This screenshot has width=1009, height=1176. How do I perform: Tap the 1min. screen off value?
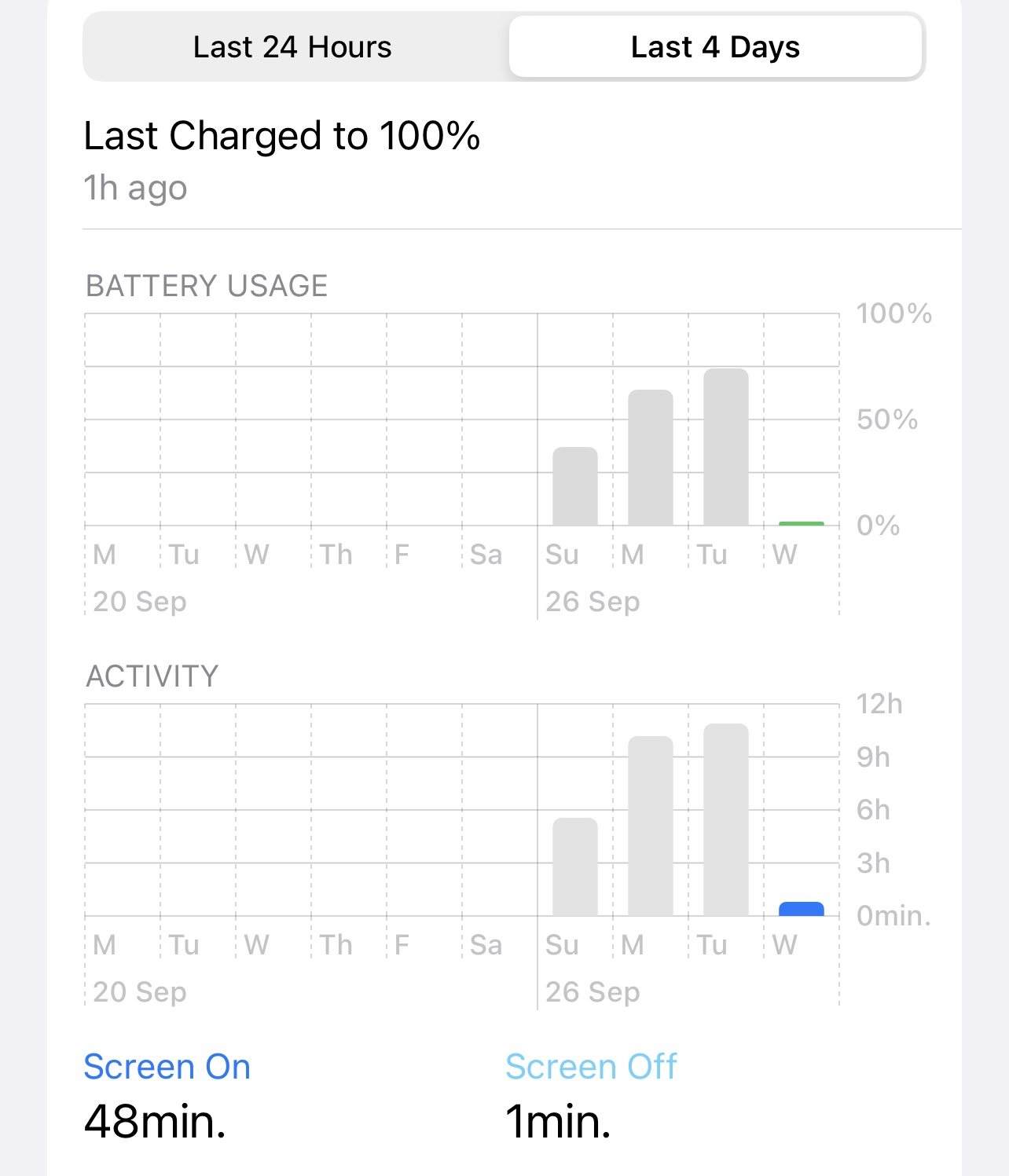click(x=558, y=1121)
